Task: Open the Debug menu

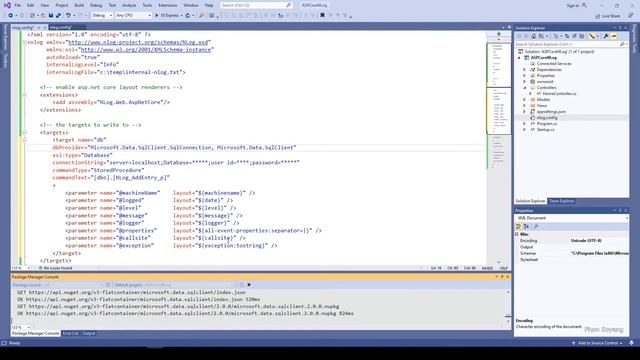Action: pyautogui.click(x=96, y=5)
